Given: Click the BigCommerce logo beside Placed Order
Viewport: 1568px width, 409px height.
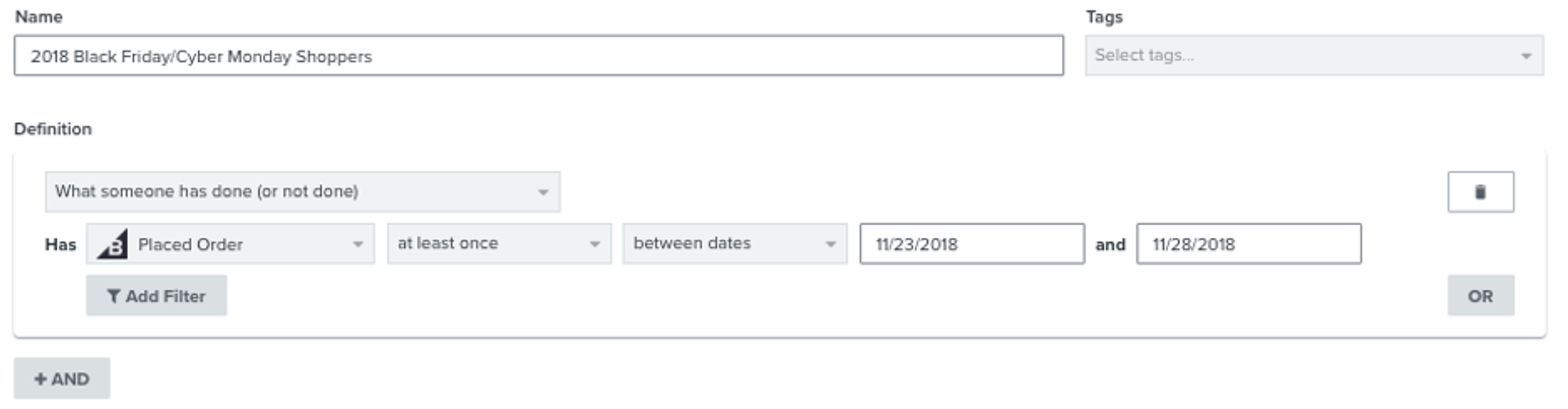Looking at the screenshot, I should coord(113,244).
